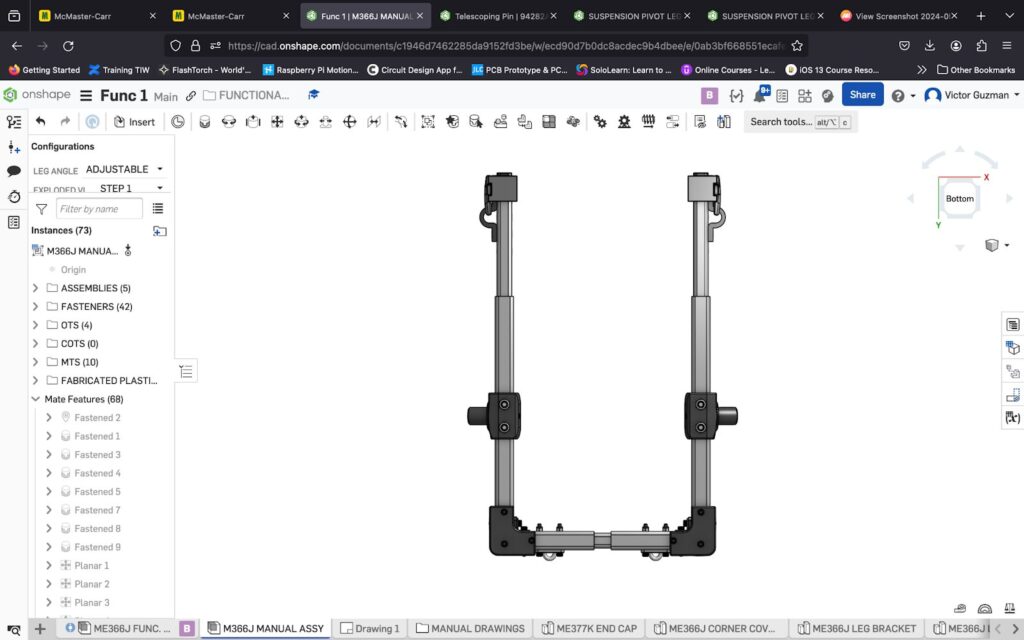The width and height of the screenshot is (1024, 640).
Task: Click the filter icon beside search field
Action: click(x=41, y=209)
